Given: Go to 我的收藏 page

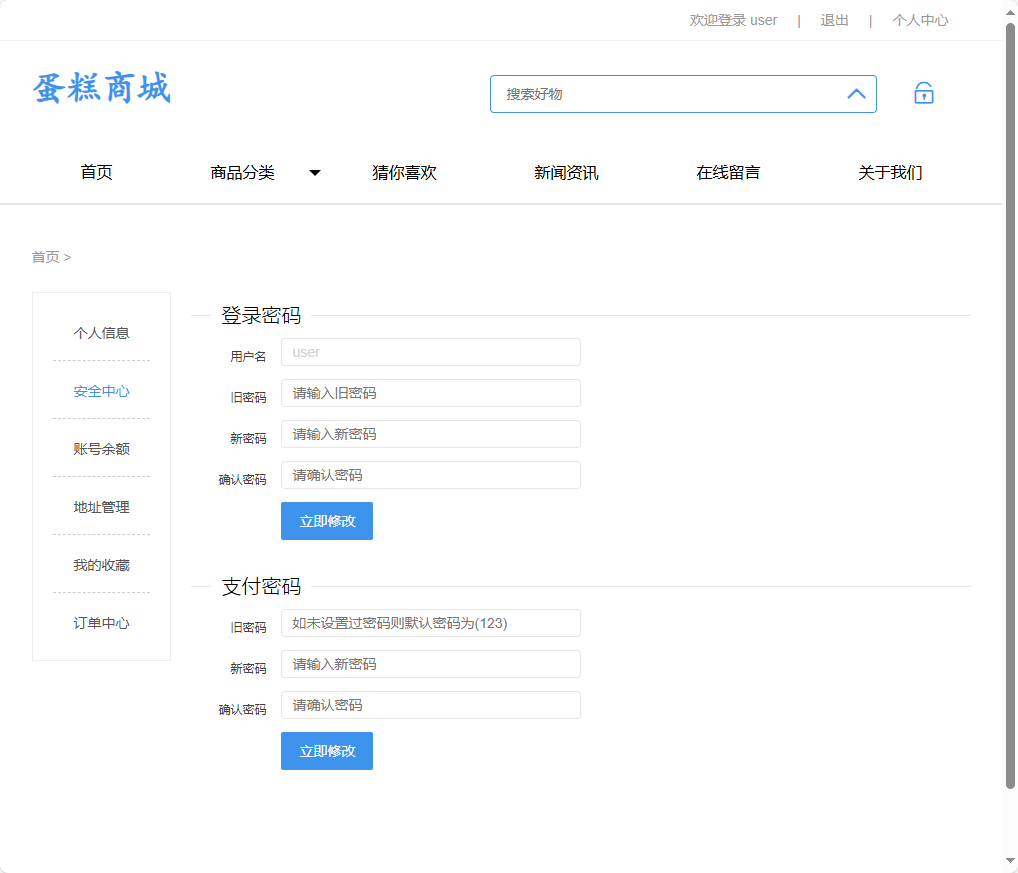Looking at the screenshot, I should click(x=101, y=565).
